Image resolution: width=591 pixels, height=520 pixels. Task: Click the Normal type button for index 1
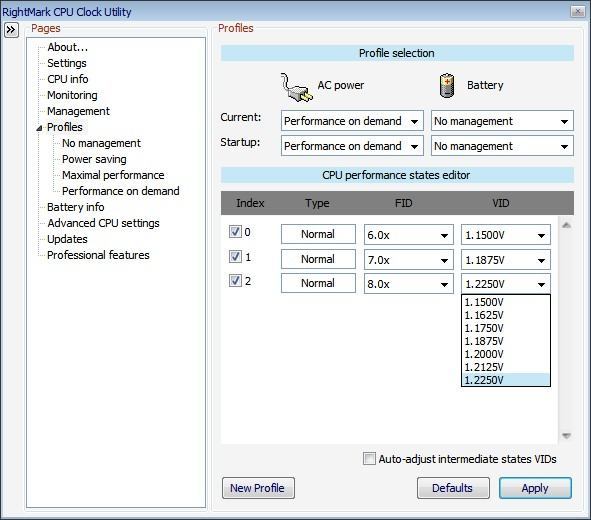pyautogui.click(x=318, y=259)
